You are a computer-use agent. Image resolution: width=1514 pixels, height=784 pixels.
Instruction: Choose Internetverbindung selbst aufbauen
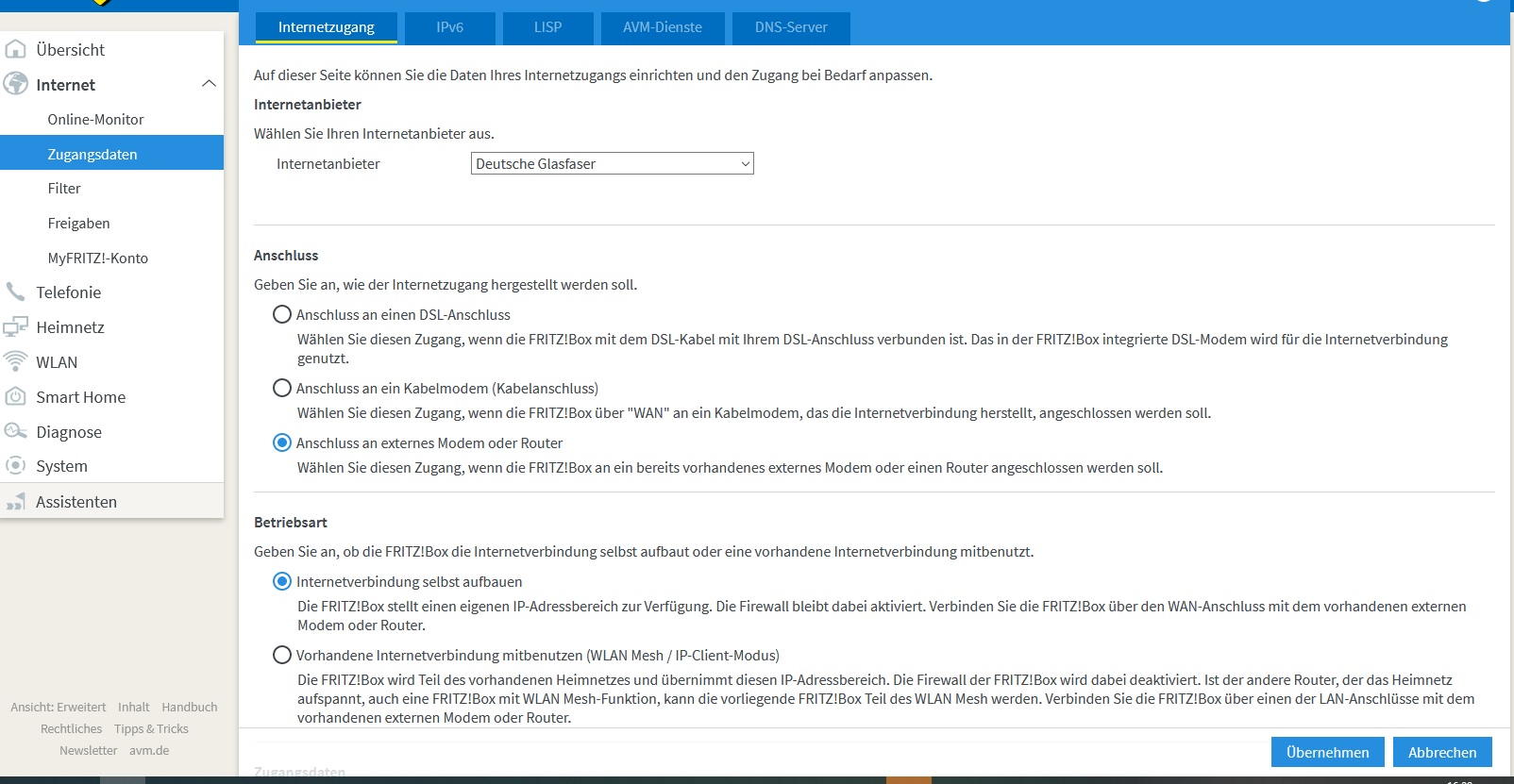click(x=281, y=581)
